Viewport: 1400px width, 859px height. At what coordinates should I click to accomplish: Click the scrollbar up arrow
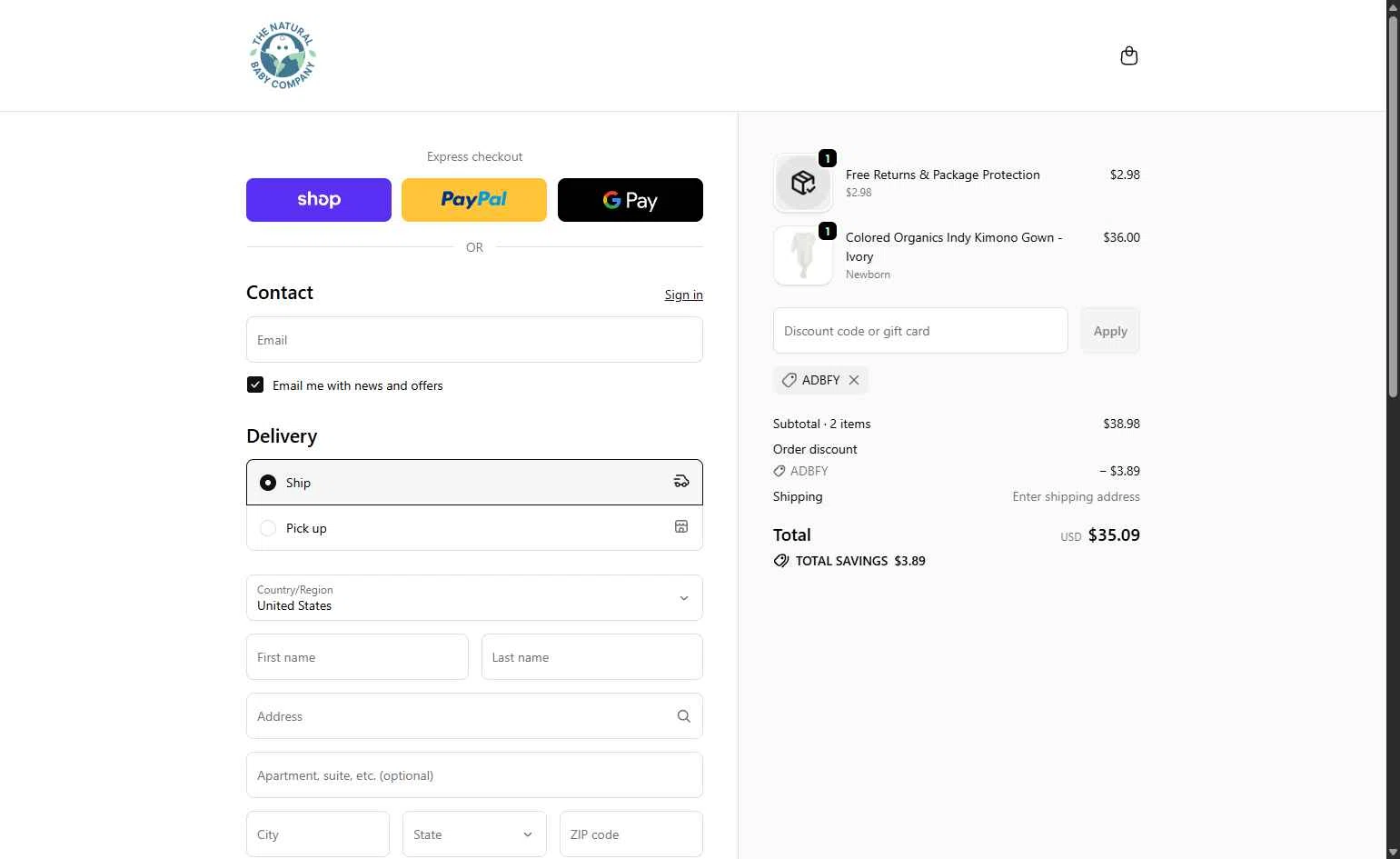[x=1393, y=7]
